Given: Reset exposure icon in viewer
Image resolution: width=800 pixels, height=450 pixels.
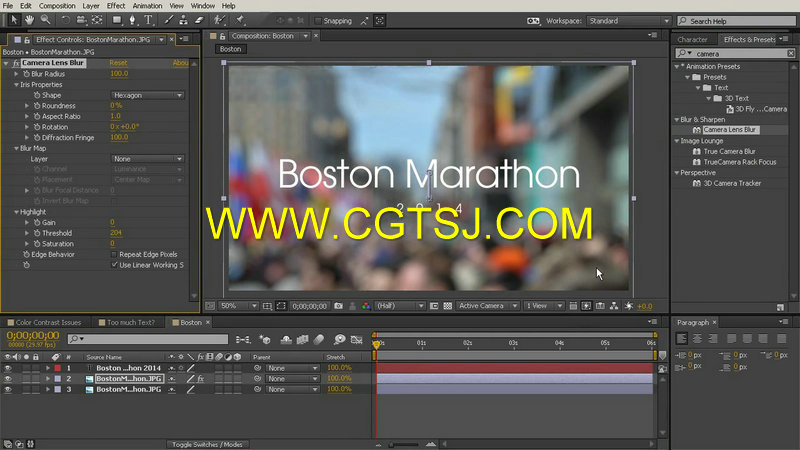Looking at the screenshot, I should click(x=629, y=306).
